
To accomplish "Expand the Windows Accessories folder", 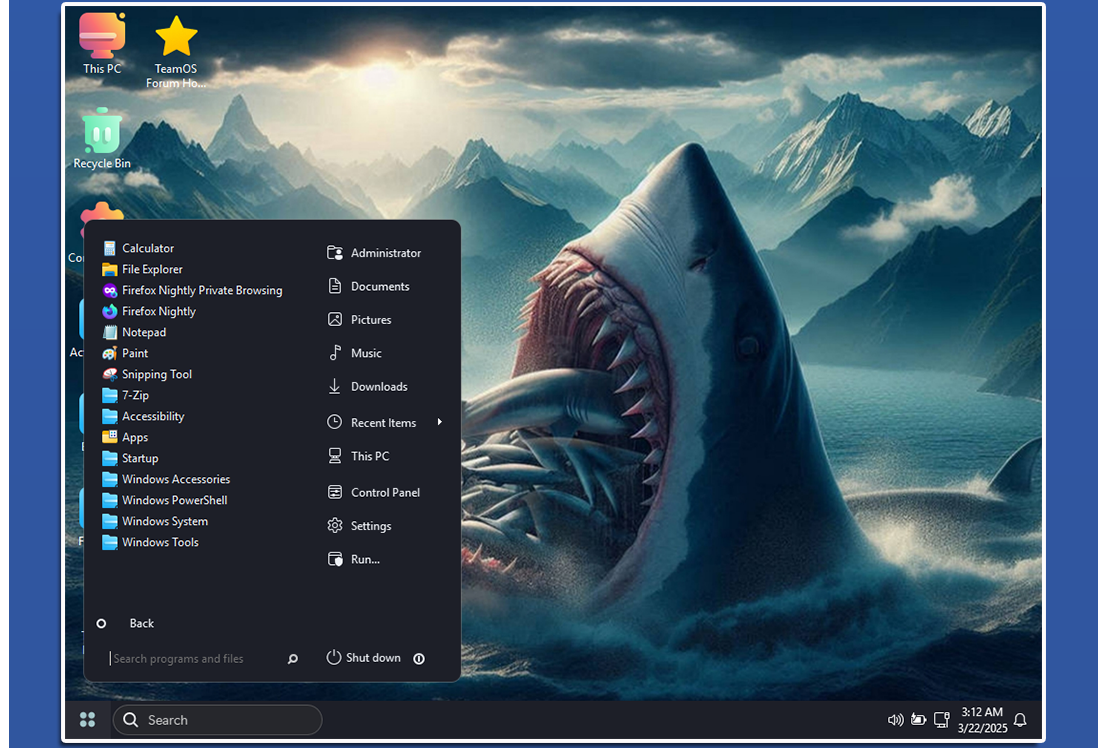I will tap(166, 479).
